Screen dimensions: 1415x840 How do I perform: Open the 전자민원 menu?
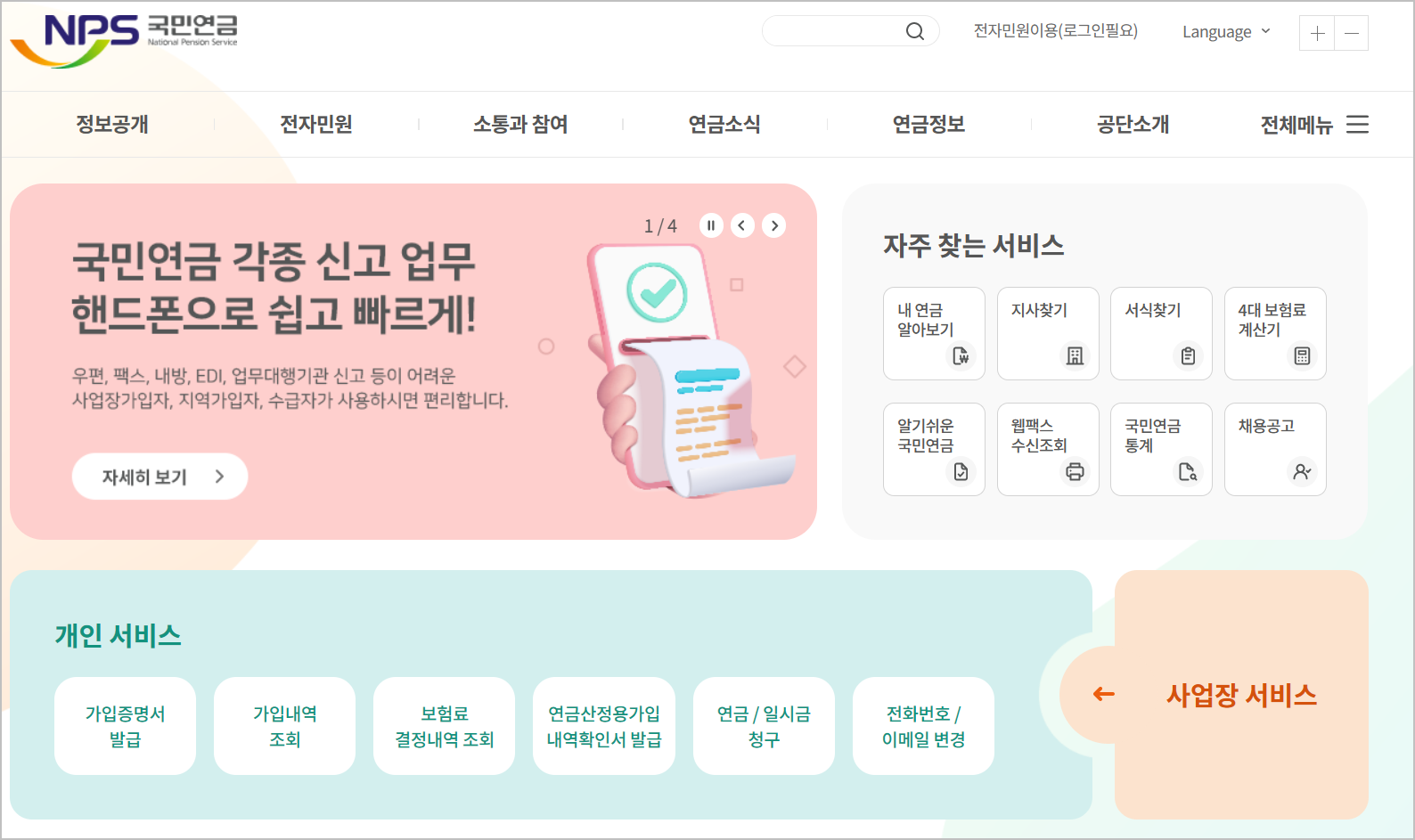(x=316, y=124)
